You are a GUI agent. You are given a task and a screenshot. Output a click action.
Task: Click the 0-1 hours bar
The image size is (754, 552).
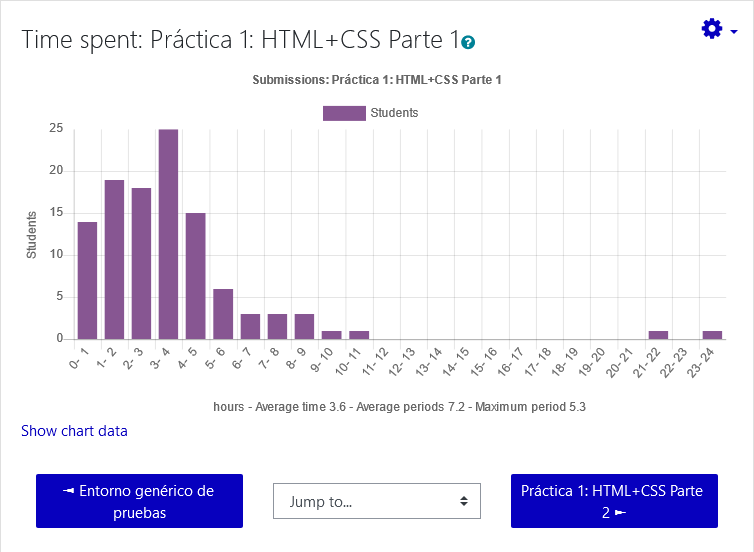coord(88,280)
